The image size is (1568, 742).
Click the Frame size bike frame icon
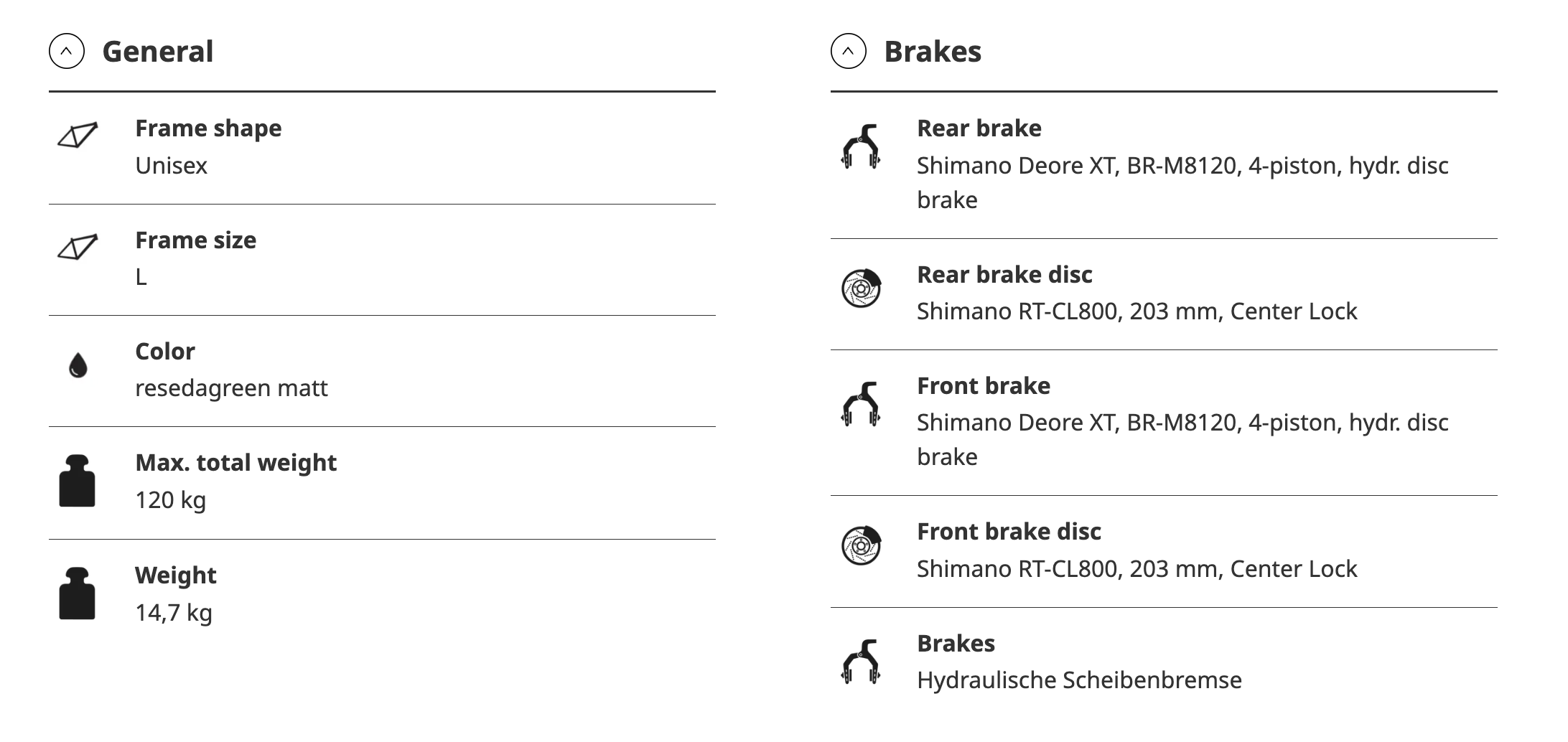[x=78, y=247]
